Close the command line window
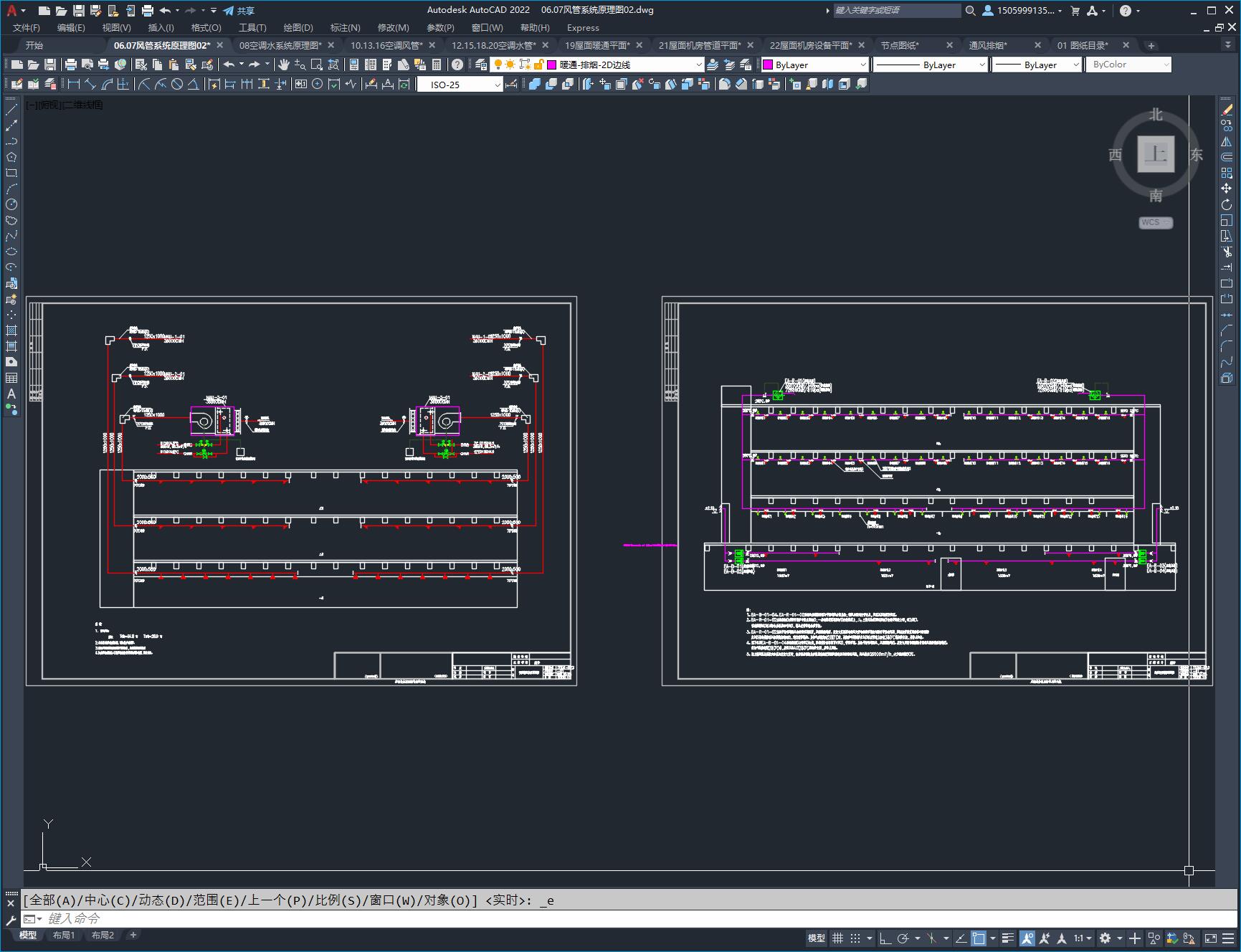This screenshot has height=952, width=1241. tap(11, 903)
